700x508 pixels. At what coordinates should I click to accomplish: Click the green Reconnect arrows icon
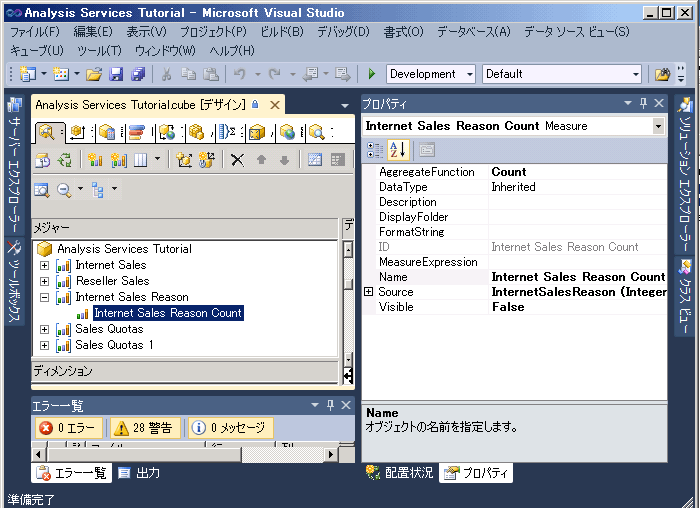tap(65, 160)
